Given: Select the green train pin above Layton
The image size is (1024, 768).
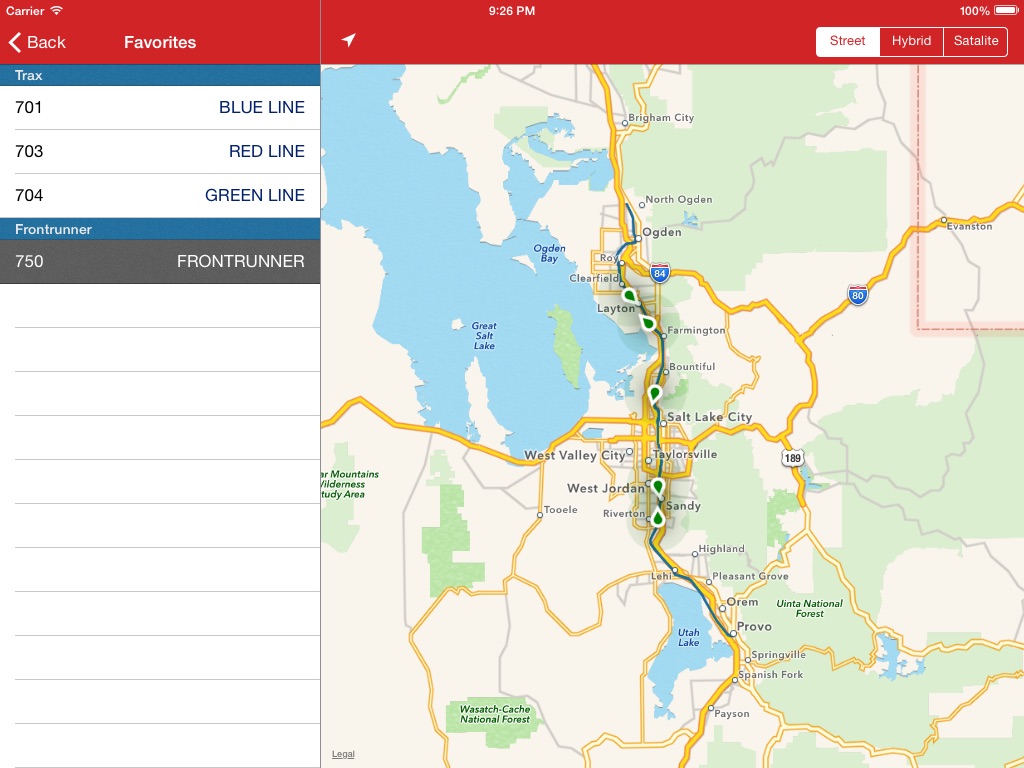Looking at the screenshot, I should tap(629, 296).
